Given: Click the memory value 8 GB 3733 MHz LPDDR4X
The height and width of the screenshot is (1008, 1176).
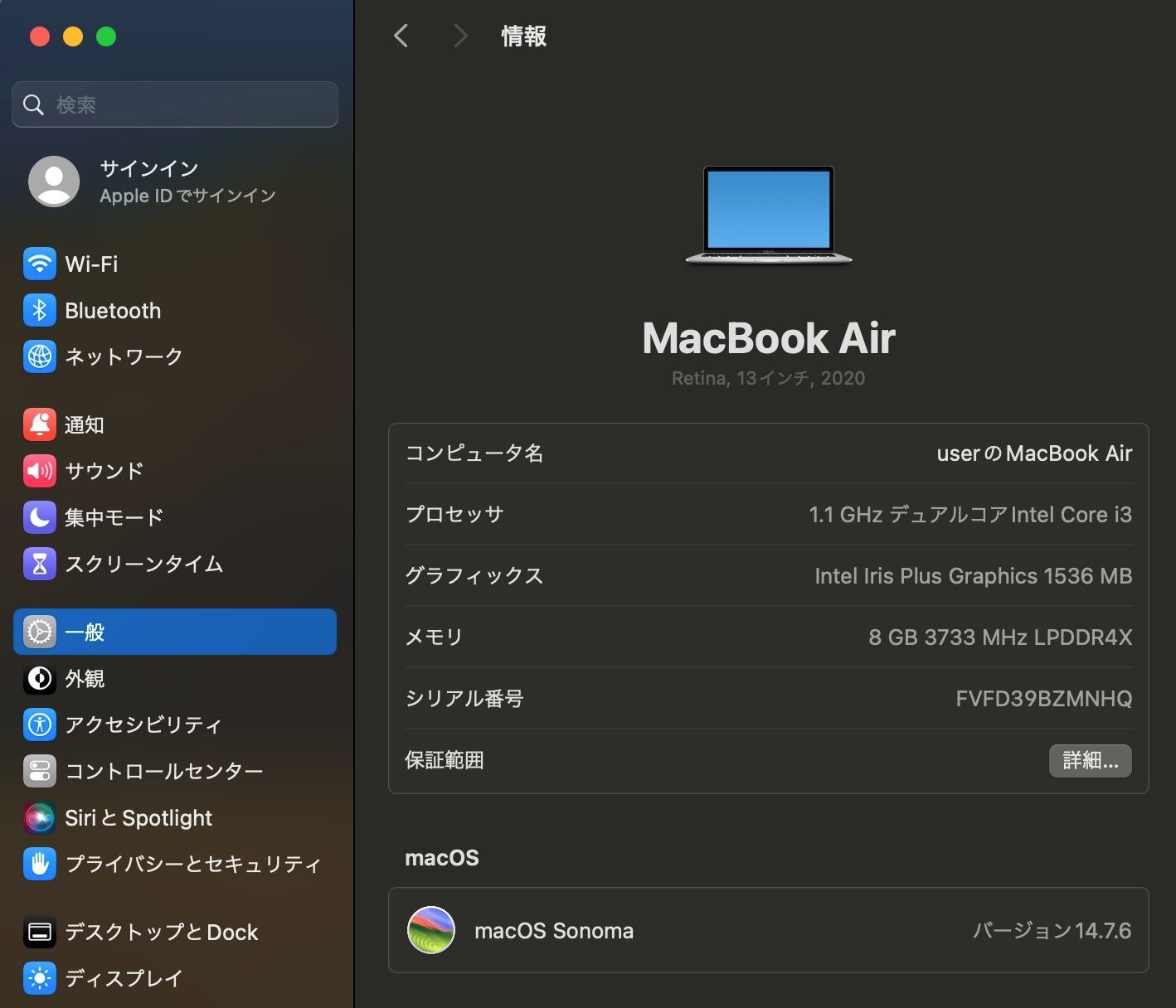Looking at the screenshot, I should pos(1000,637).
